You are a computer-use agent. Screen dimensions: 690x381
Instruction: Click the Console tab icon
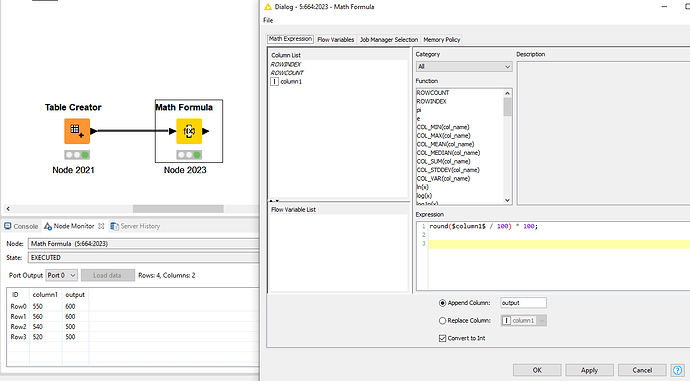(7, 226)
